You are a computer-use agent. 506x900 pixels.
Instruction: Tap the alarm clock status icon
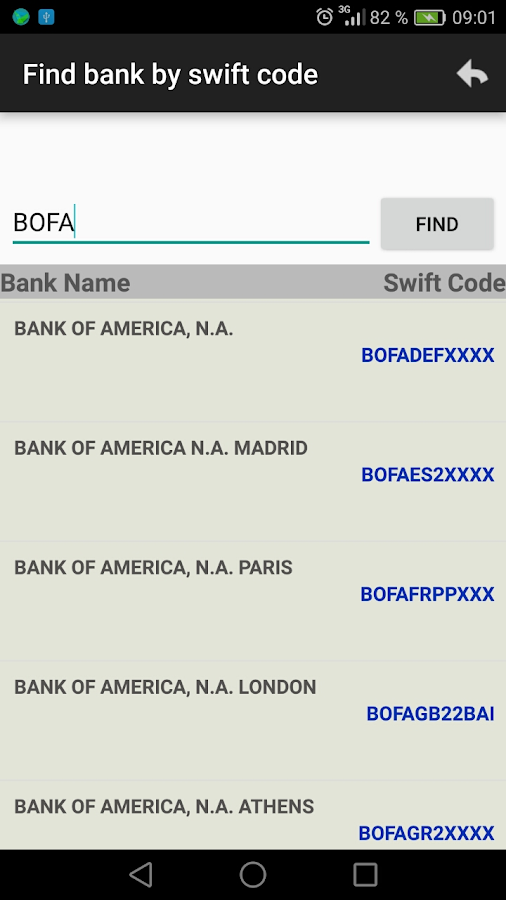(325, 17)
